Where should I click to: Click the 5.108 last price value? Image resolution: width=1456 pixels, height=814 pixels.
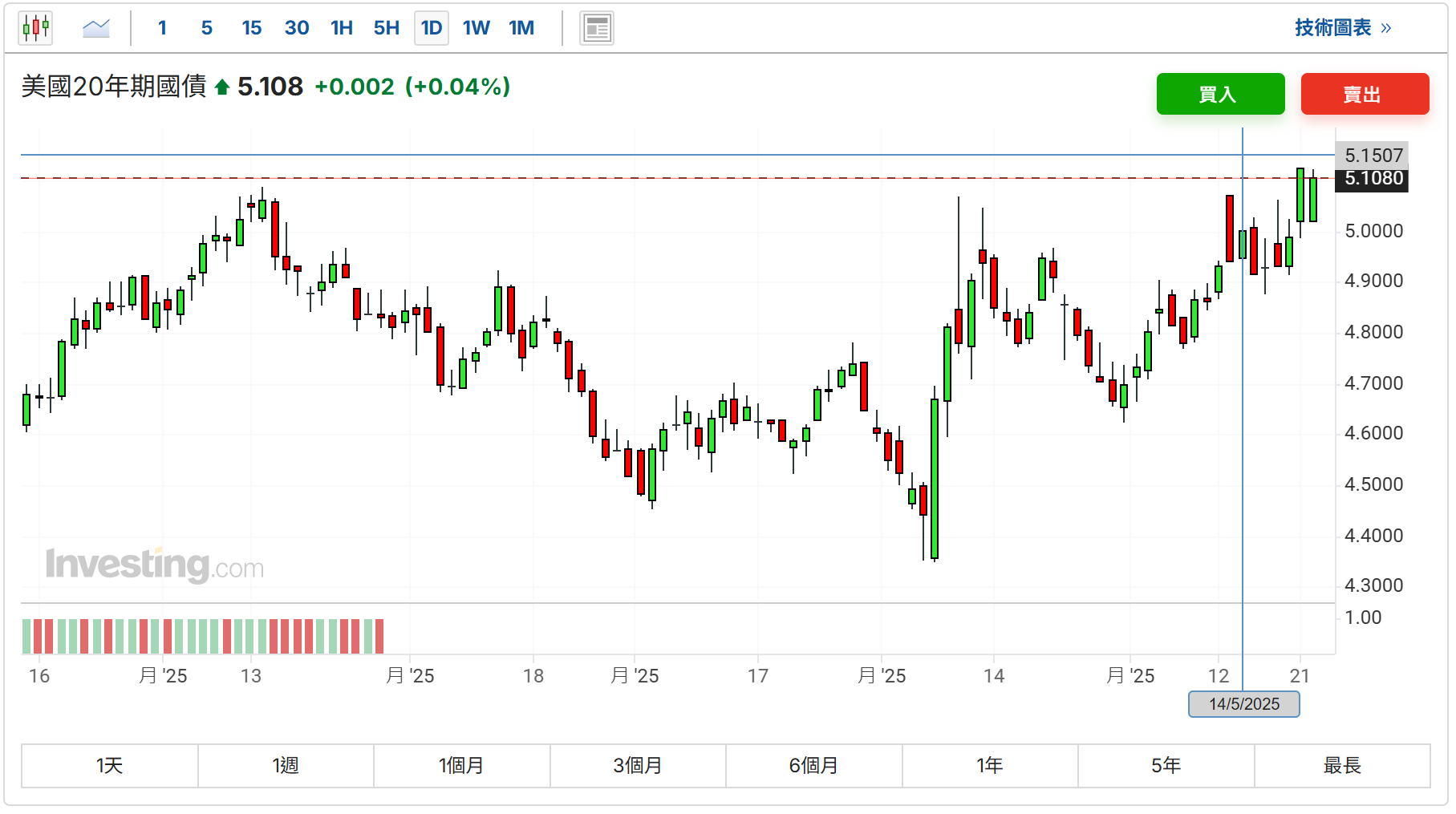click(x=270, y=87)
